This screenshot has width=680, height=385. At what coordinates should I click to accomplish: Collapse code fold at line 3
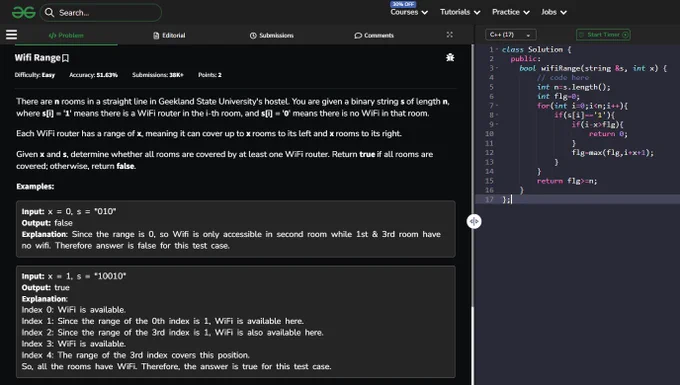pyautogui.click(x=497, y=68)
